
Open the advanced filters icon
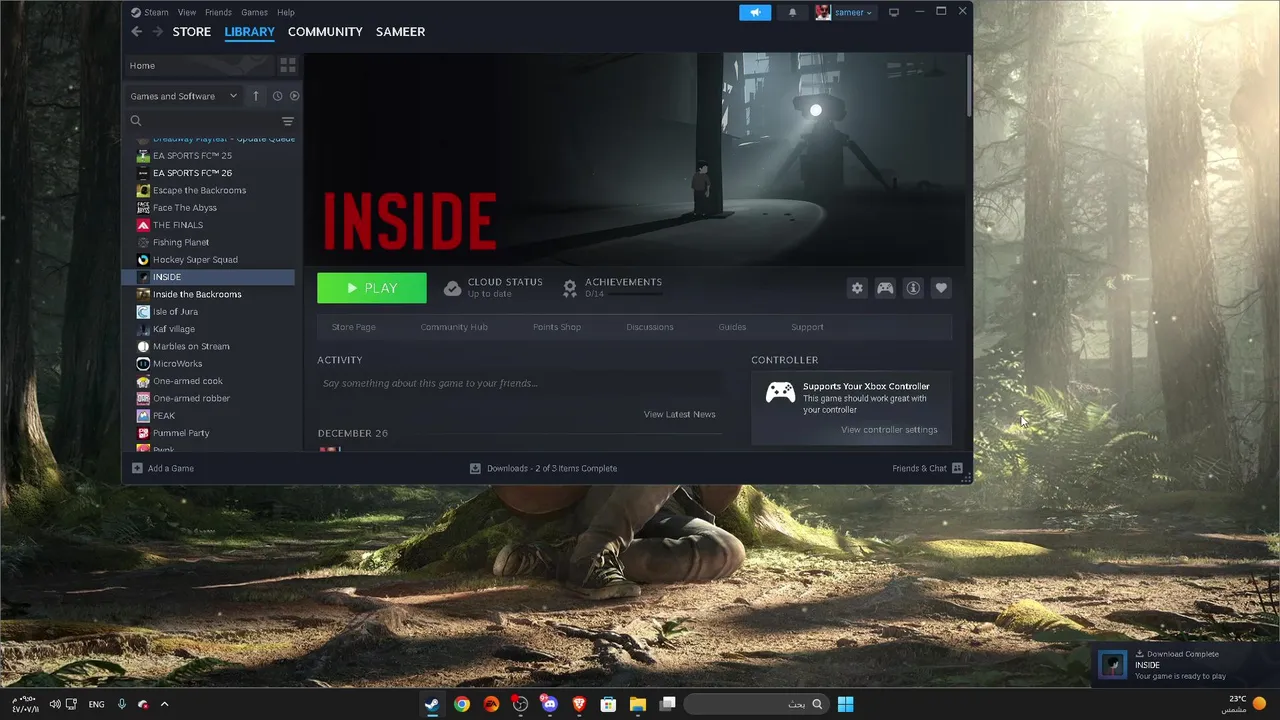click(288, 121)
